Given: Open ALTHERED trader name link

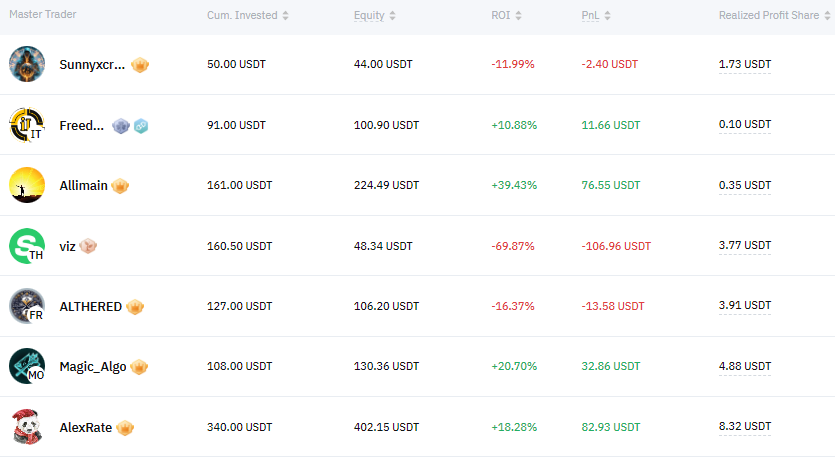Looking at the screenshot, I should (91, 307).
